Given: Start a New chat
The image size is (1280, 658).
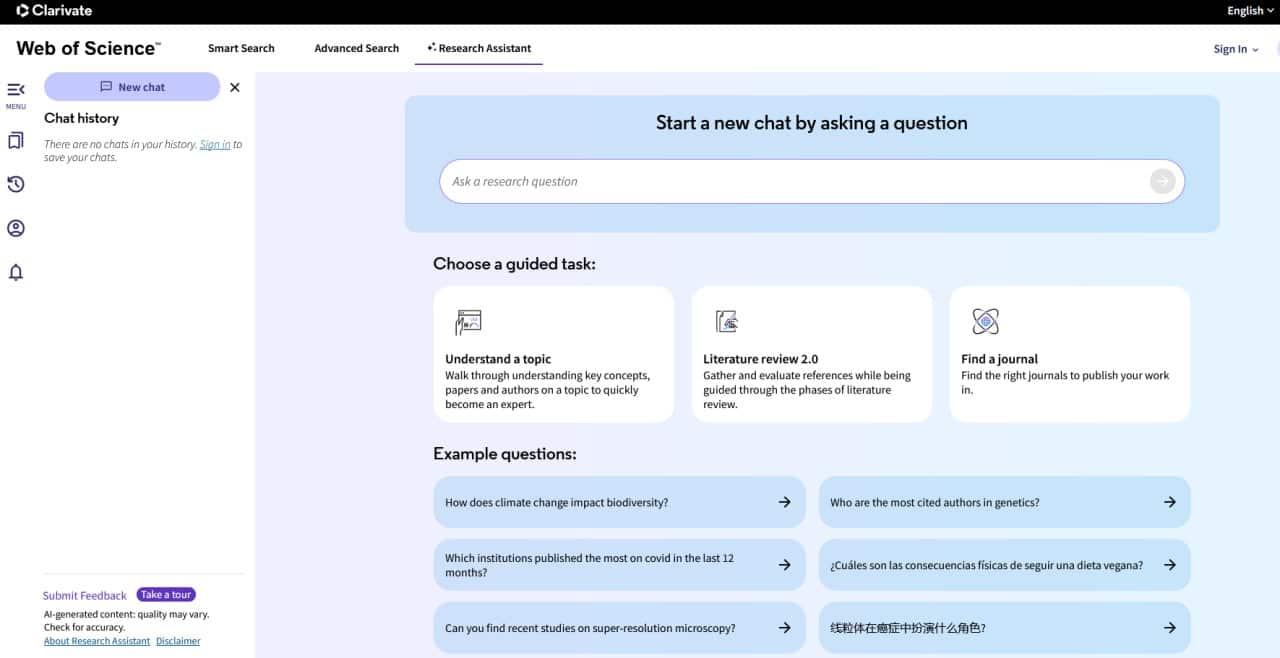Looking at the screenshot, I should 132,87.
